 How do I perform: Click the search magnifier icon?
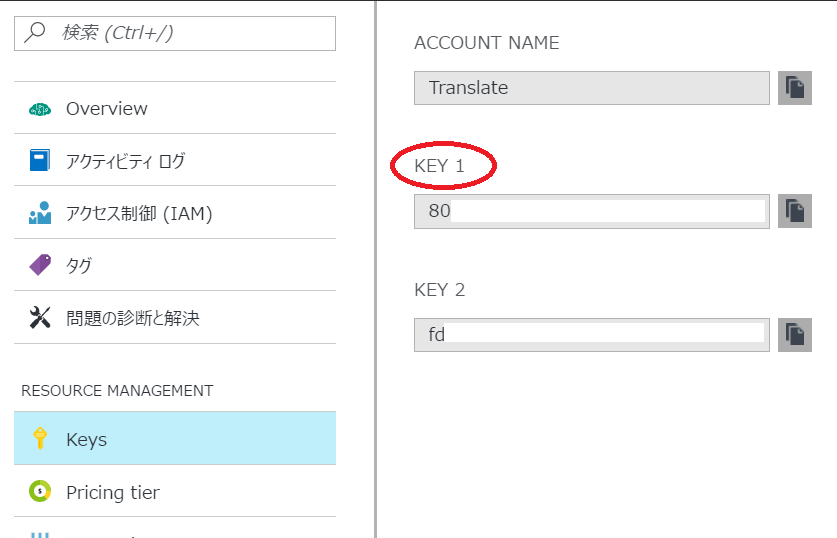click(x=35, y=32)
